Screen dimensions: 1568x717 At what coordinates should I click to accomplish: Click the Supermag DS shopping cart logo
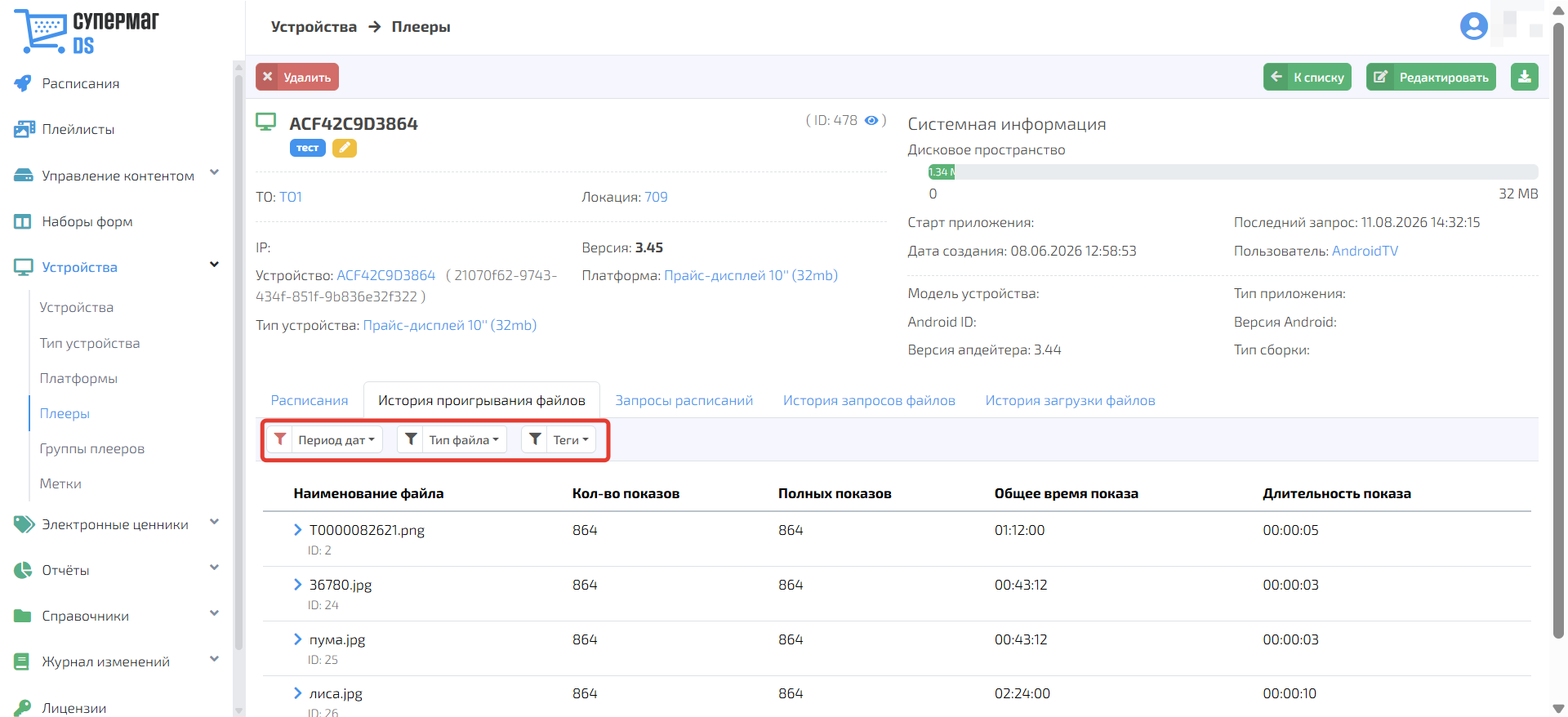coord(87,32)
